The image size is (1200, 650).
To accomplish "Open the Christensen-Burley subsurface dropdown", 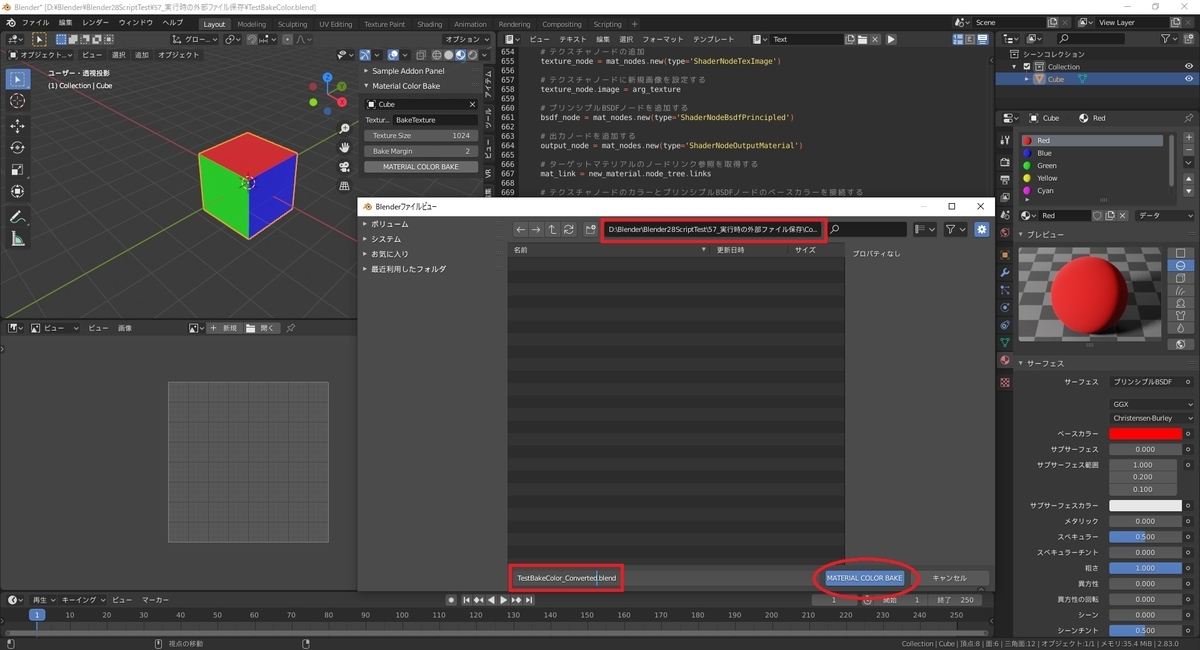I will (1152, 418).
